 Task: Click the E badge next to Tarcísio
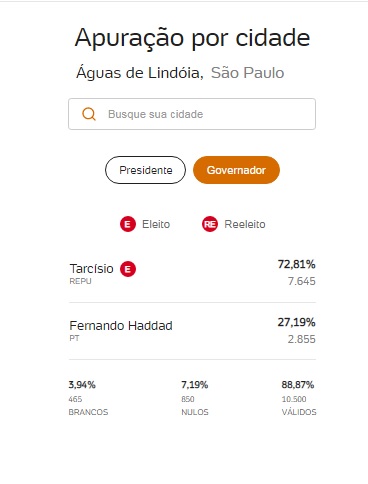point(128,269)
